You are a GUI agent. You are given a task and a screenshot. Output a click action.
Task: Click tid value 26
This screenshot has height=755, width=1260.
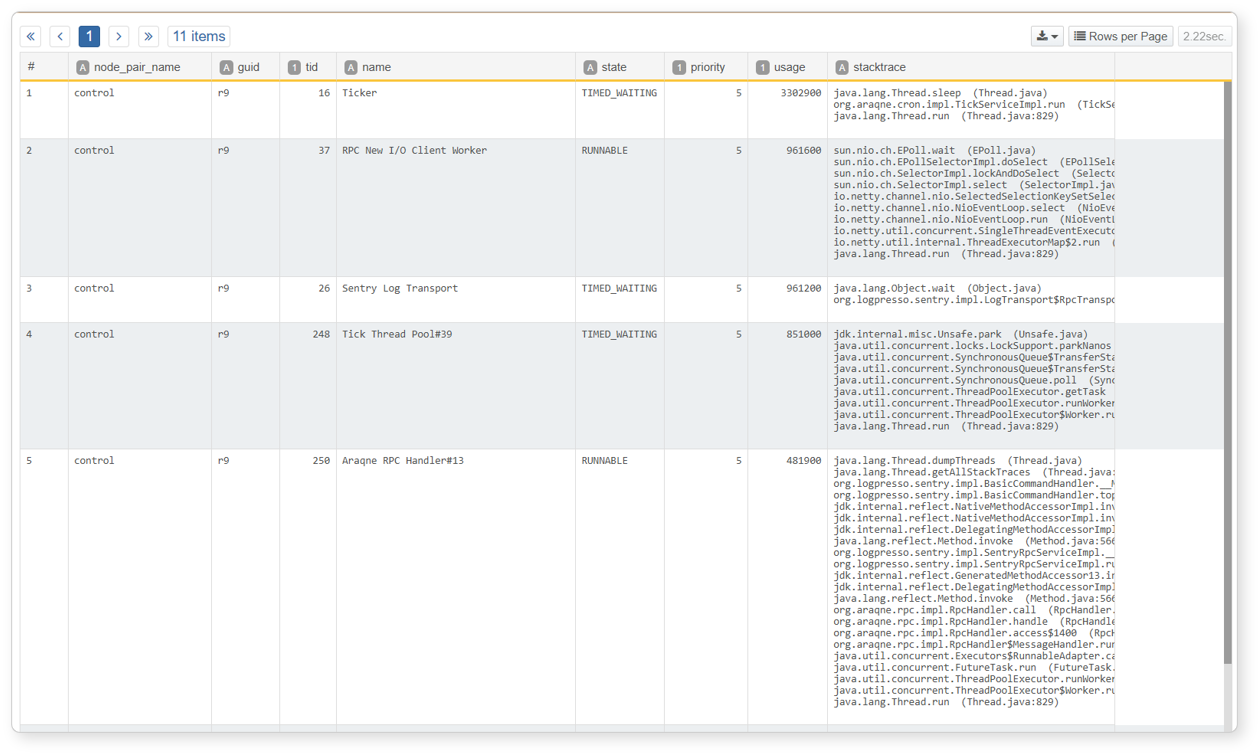324,288
